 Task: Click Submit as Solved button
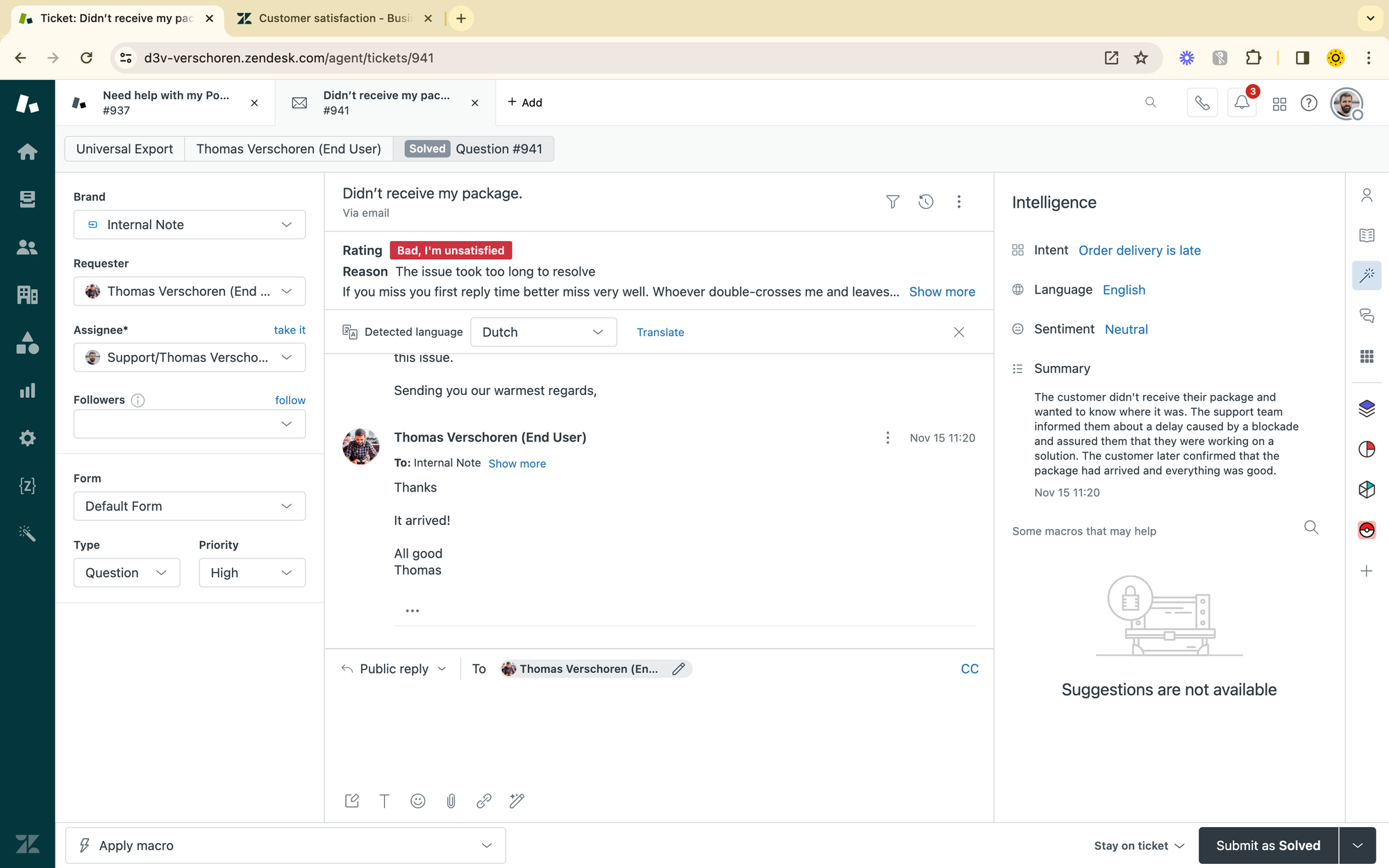point(1267,845)
